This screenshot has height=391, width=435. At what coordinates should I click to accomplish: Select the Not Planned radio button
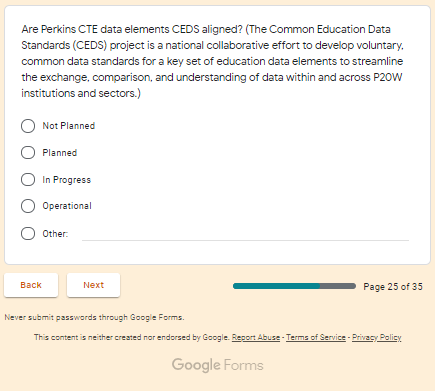(x=28, y=126)
